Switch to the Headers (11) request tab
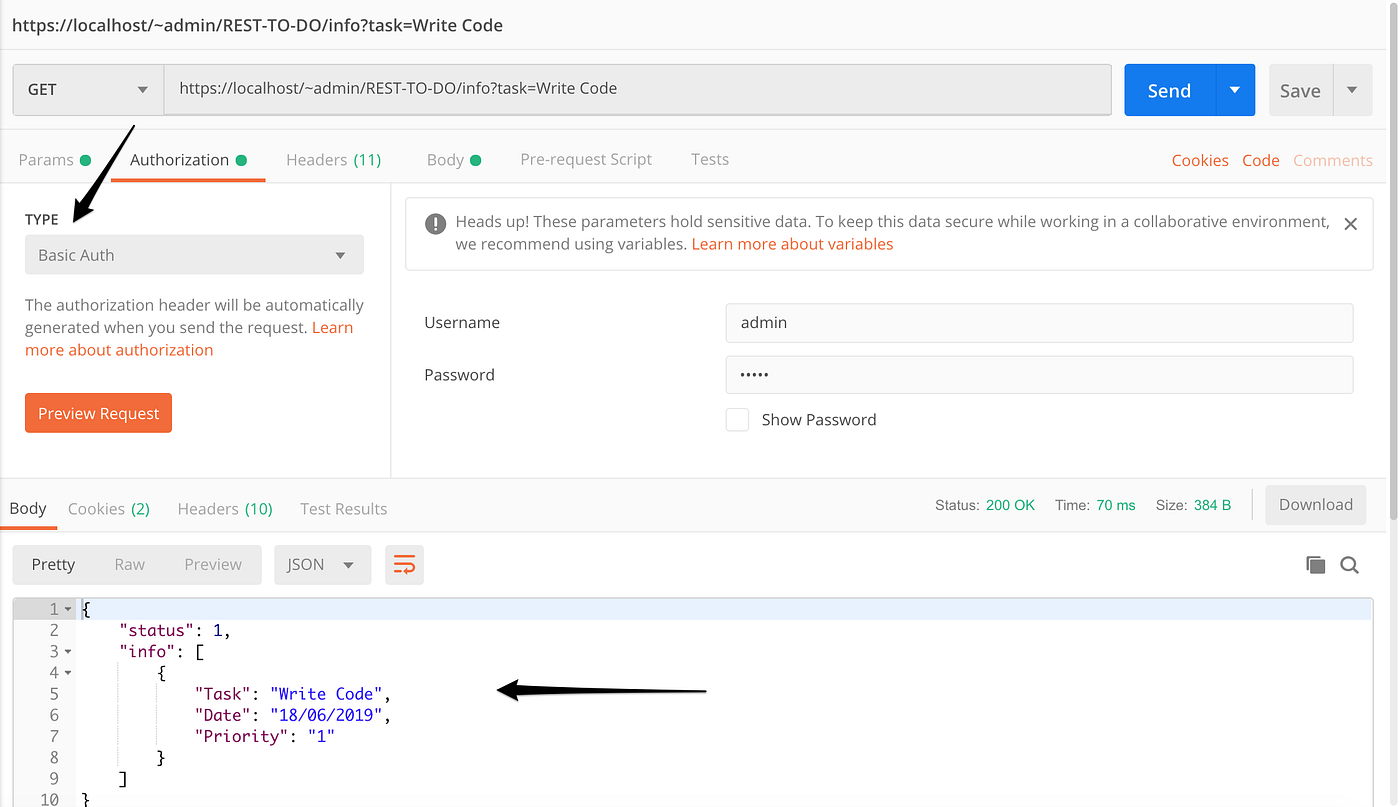Screen dimensions: 1400x807 pyautogui.click(x=333, y=159)
